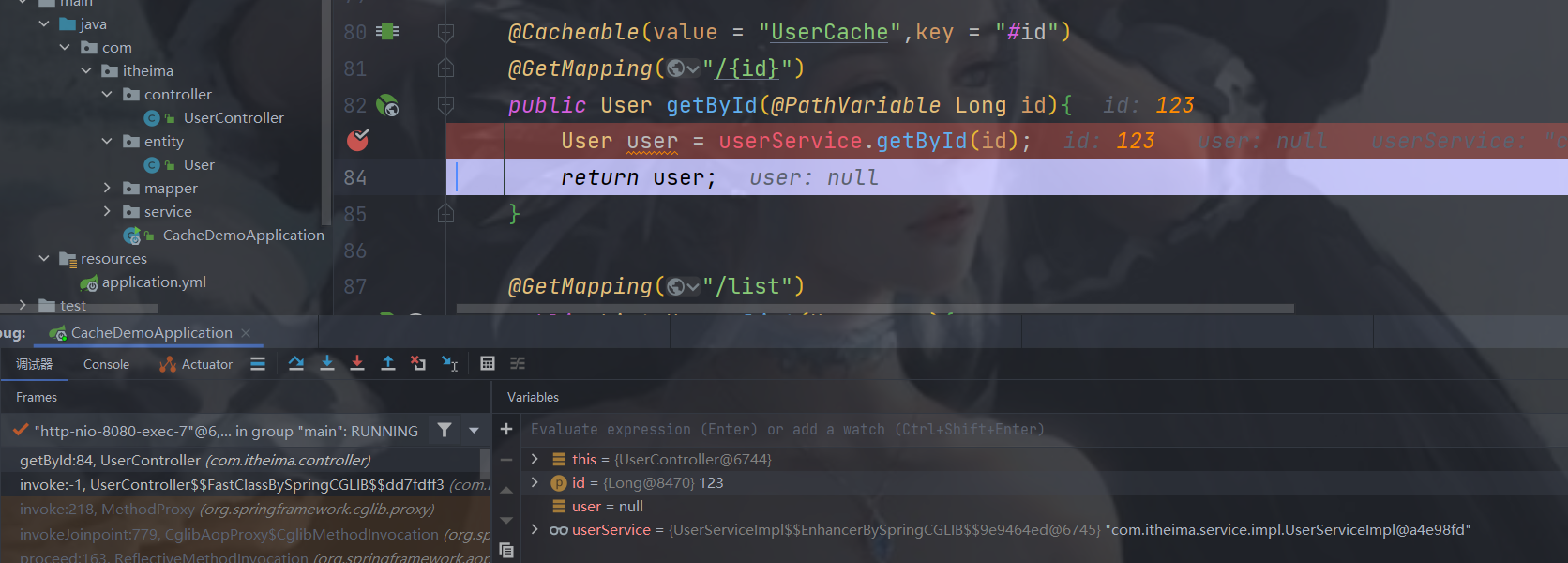This screenshot has height=563, width=1568.
Task: Click the Spring endpoint gutter icon on line 82
Action: point(386,106)
